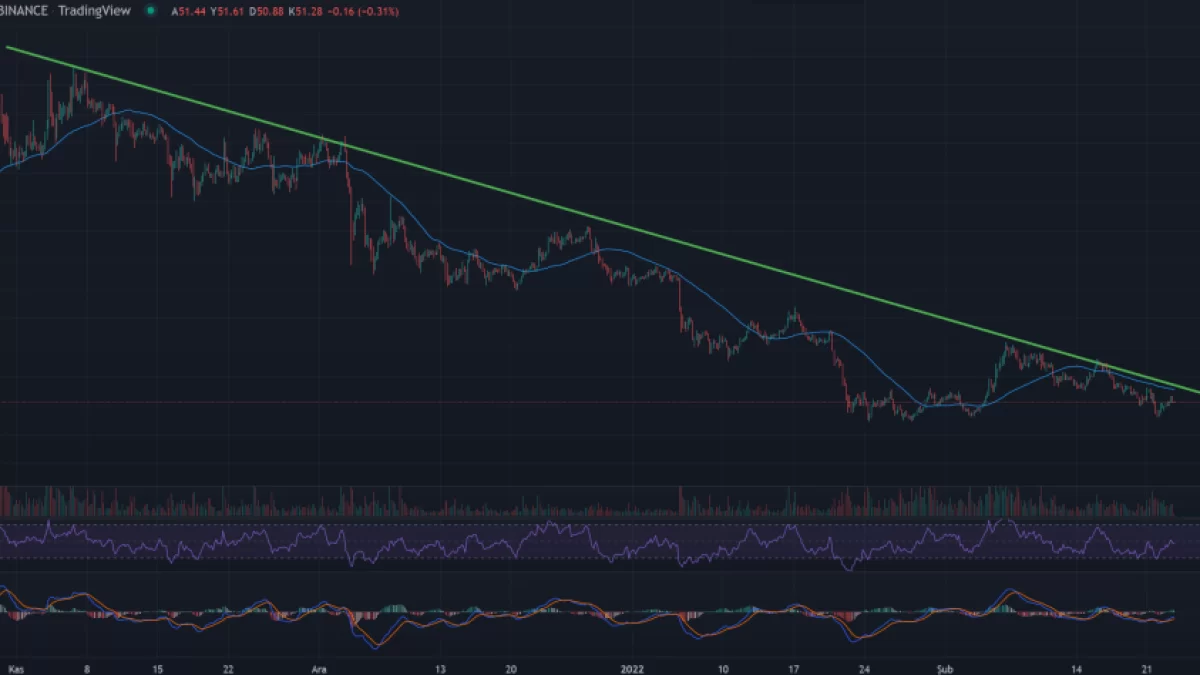Click the TradingView label in header
Viewport: 1200px width, 675px height.
click(96, 10)
